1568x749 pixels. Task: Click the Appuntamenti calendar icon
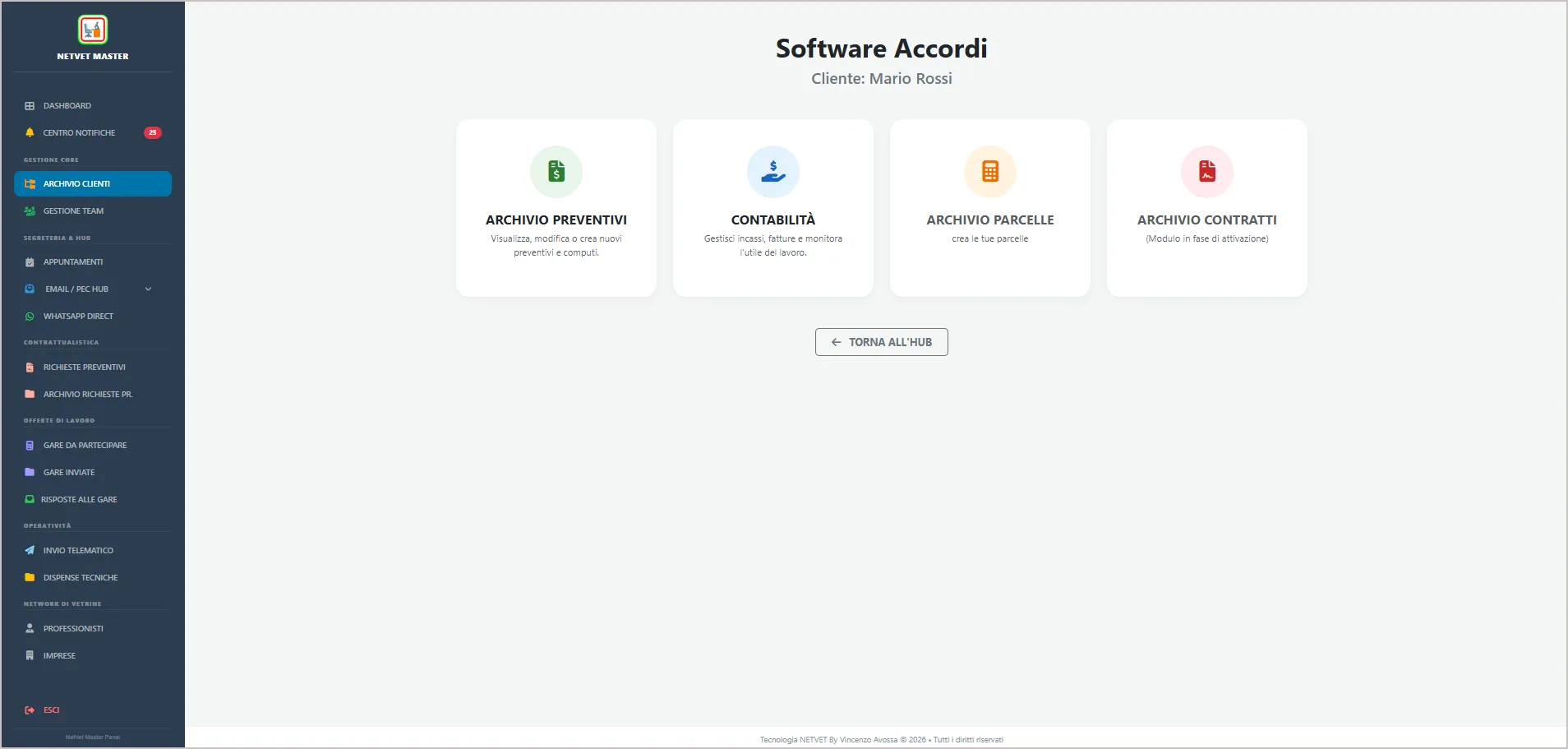(30, 262)
